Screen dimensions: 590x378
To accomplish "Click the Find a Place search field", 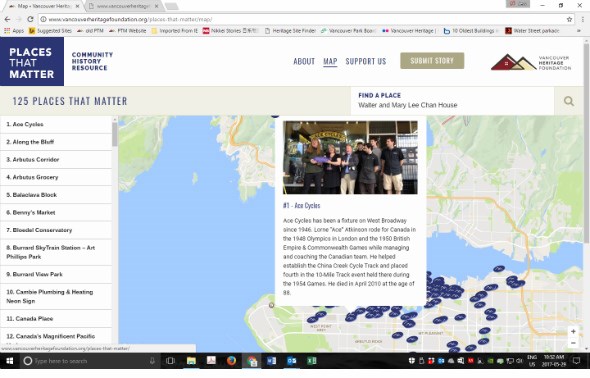I will pyautogui.click(x=452, y=101).
